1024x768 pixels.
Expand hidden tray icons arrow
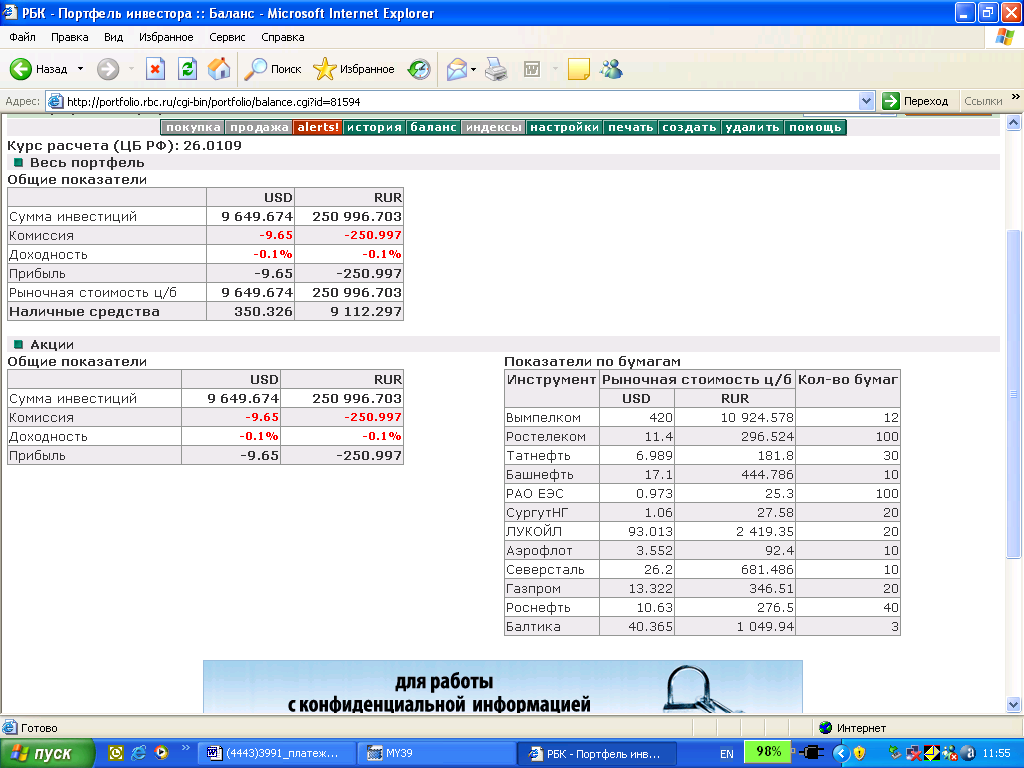pyautogui.click(x=841, y=754)
